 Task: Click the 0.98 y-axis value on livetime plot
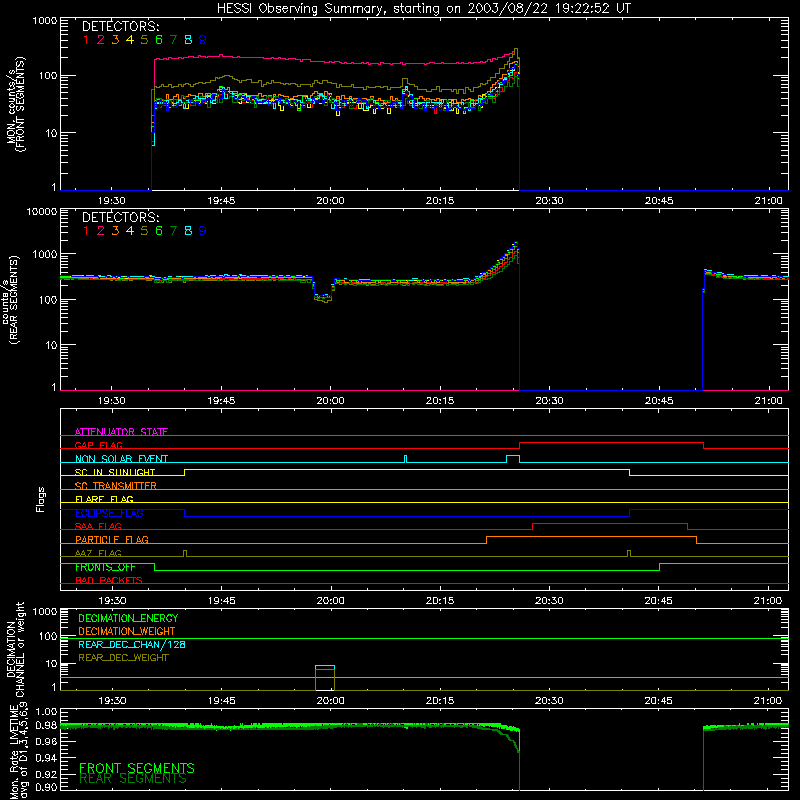(x=46, y=725)
